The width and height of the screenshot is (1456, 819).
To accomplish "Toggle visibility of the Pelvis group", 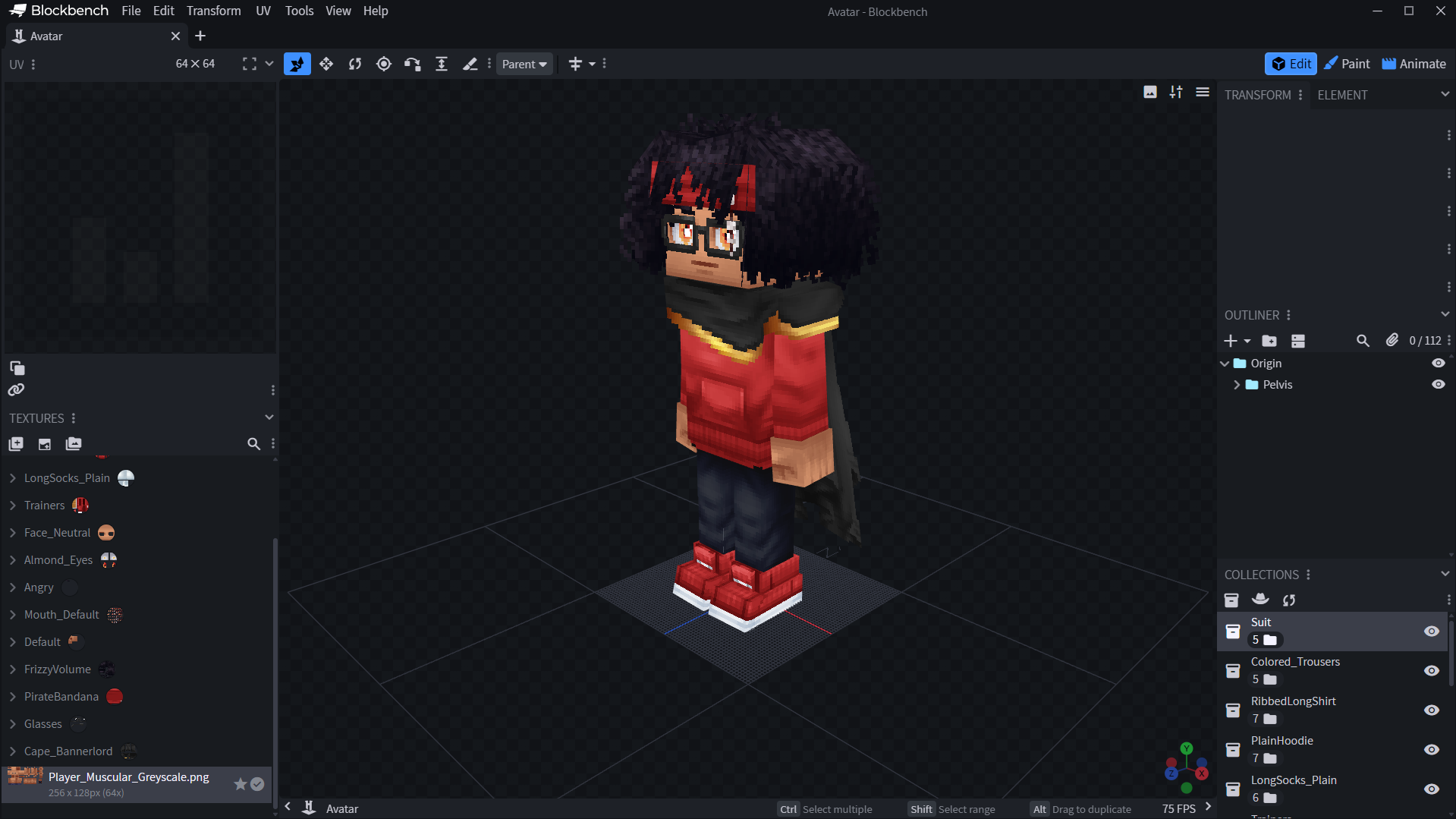I will (1440, 384).
